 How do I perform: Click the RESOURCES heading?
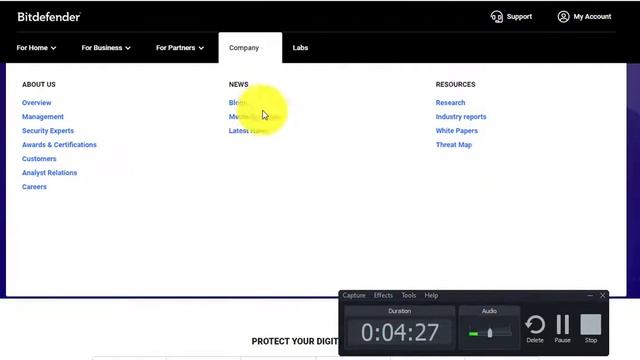[456, 84]
